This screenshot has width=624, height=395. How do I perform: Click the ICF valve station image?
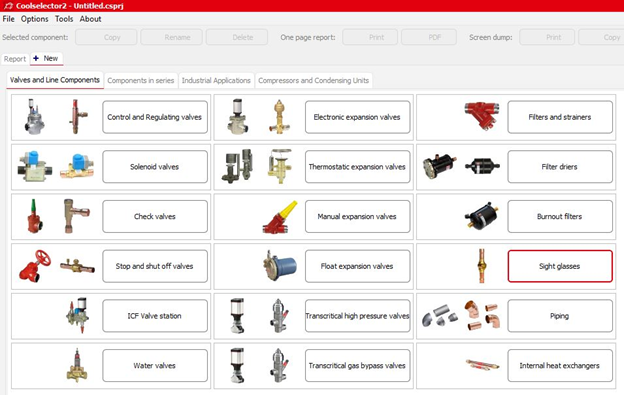78,315
